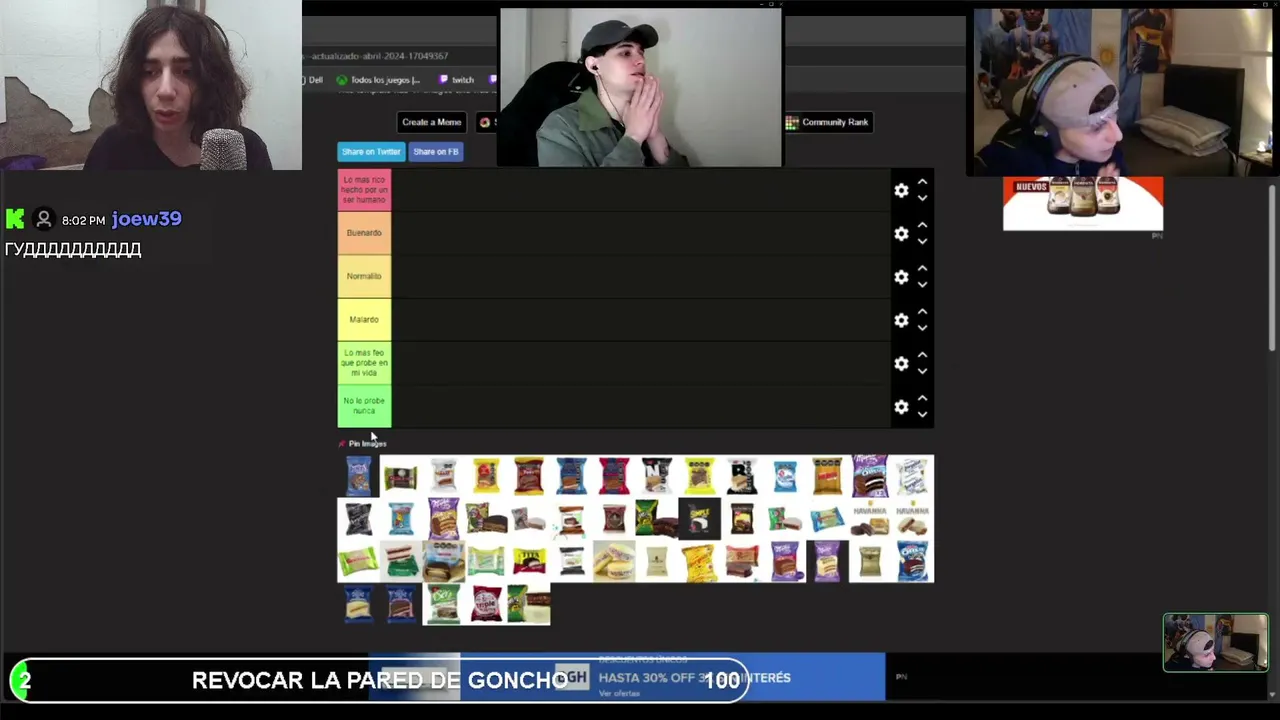Open the 'NUEVOS' product ad banner
This screenshot has height=720, width=1280.
point(1083,203)
